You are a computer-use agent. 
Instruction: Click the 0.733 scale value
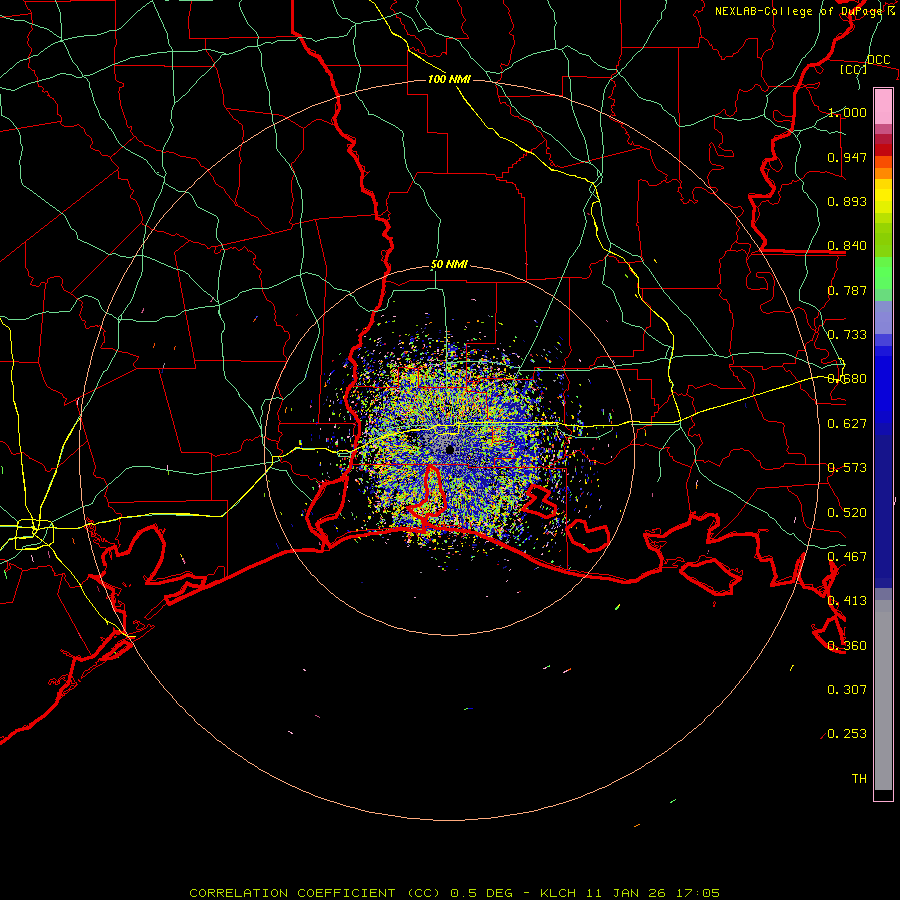point(847,335)
